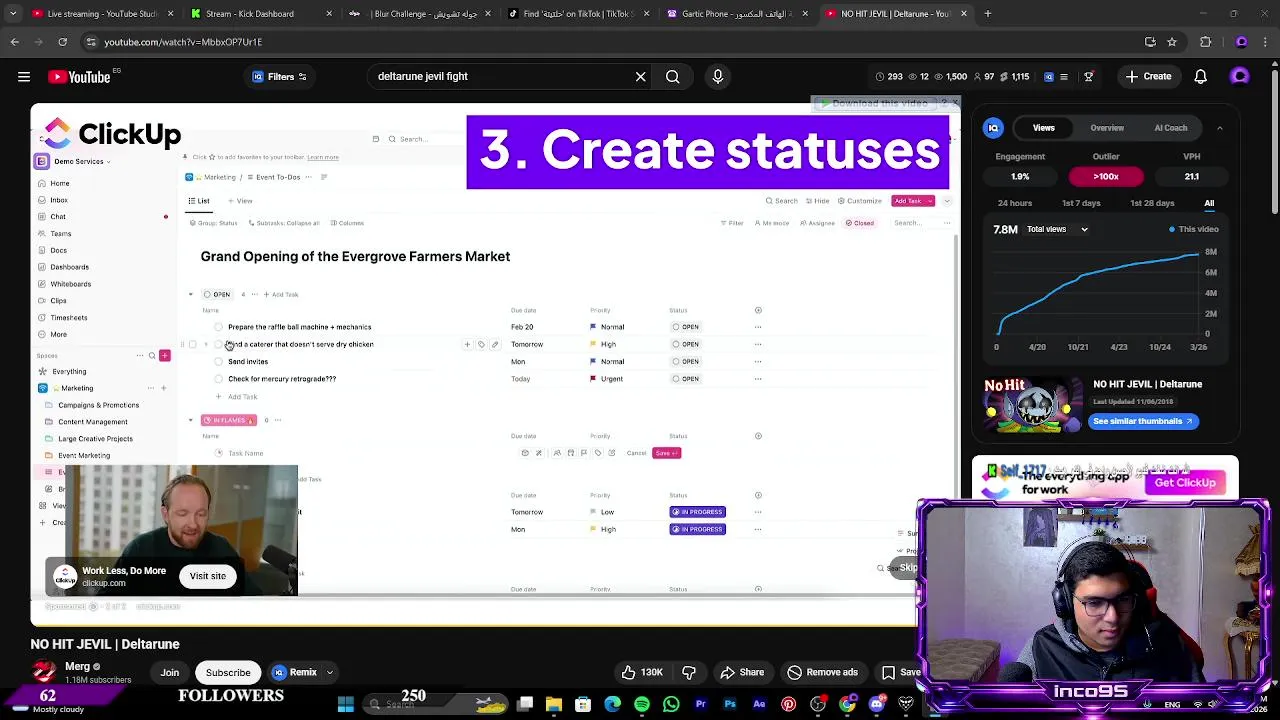Open the Merg channel name link
1280x720 pixels.
tap(77, 666)
